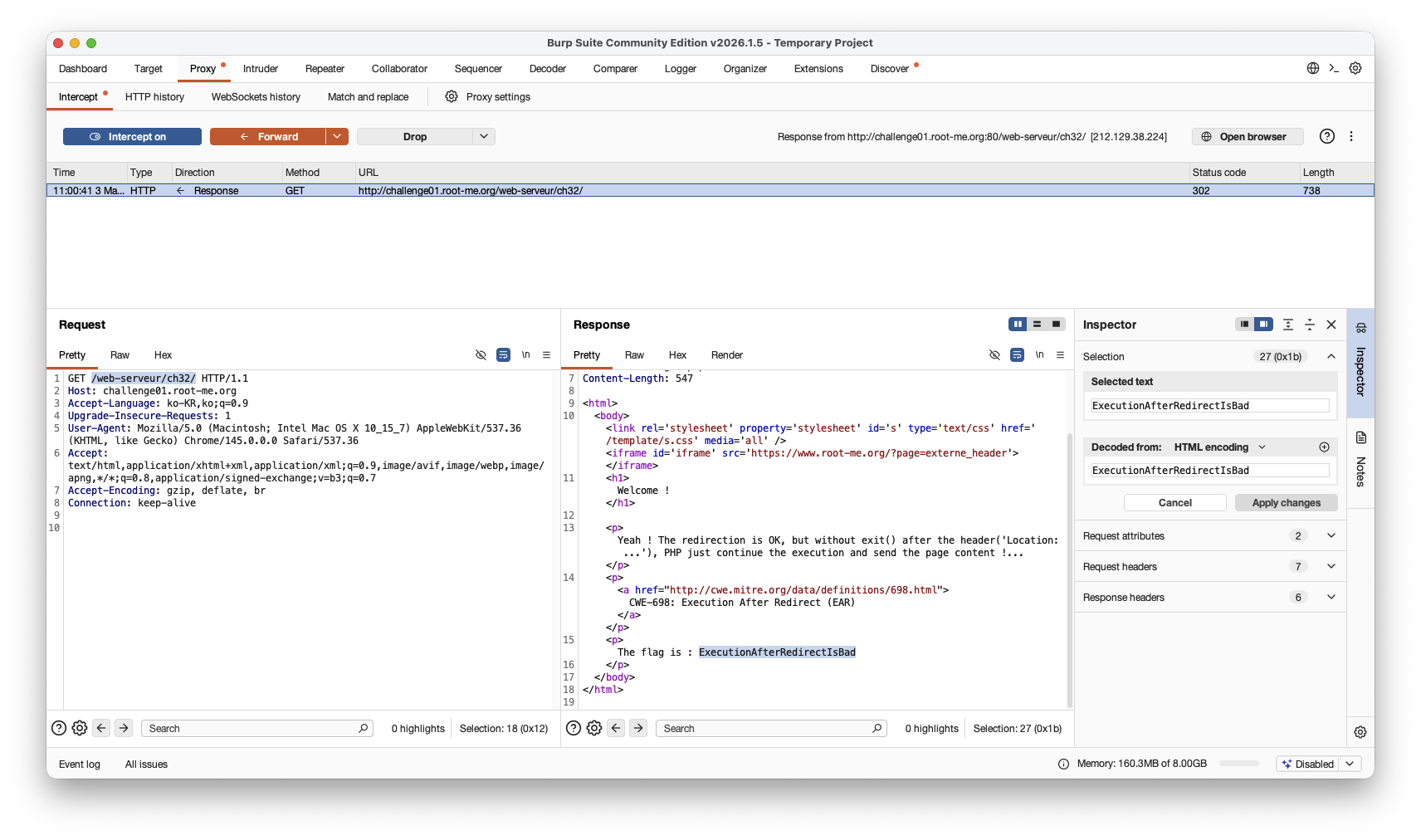Click the memory usage progress bar
The width and height of the screenshot is (1421, 840).
[1239, 764]
